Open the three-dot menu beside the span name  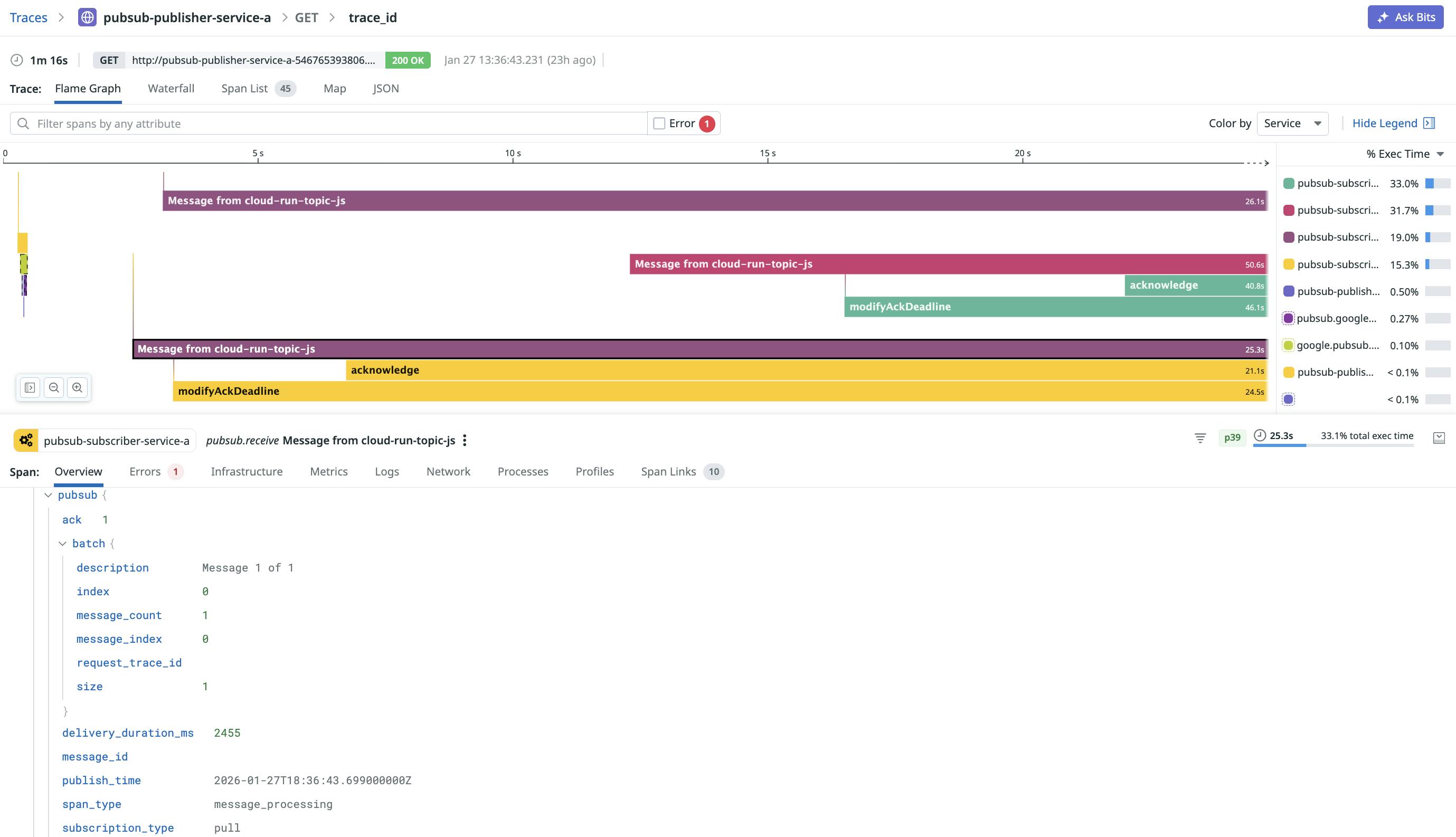coord(465,440)
